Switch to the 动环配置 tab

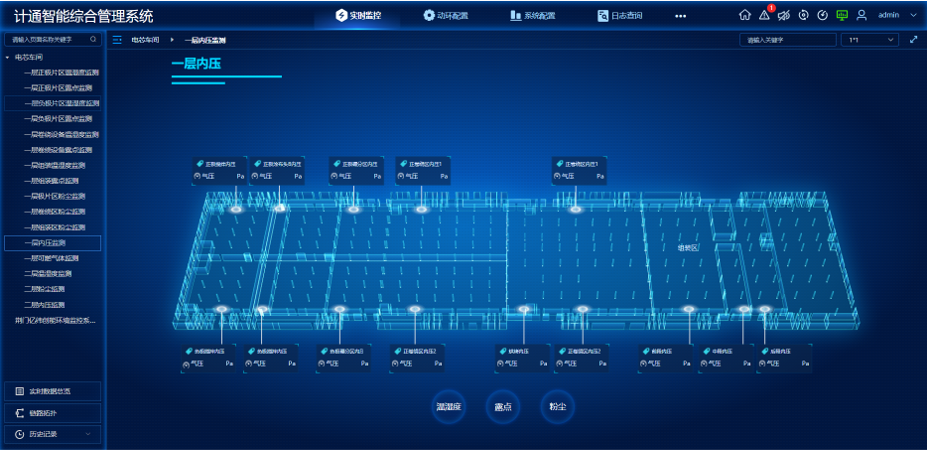[x=445, y=16]
